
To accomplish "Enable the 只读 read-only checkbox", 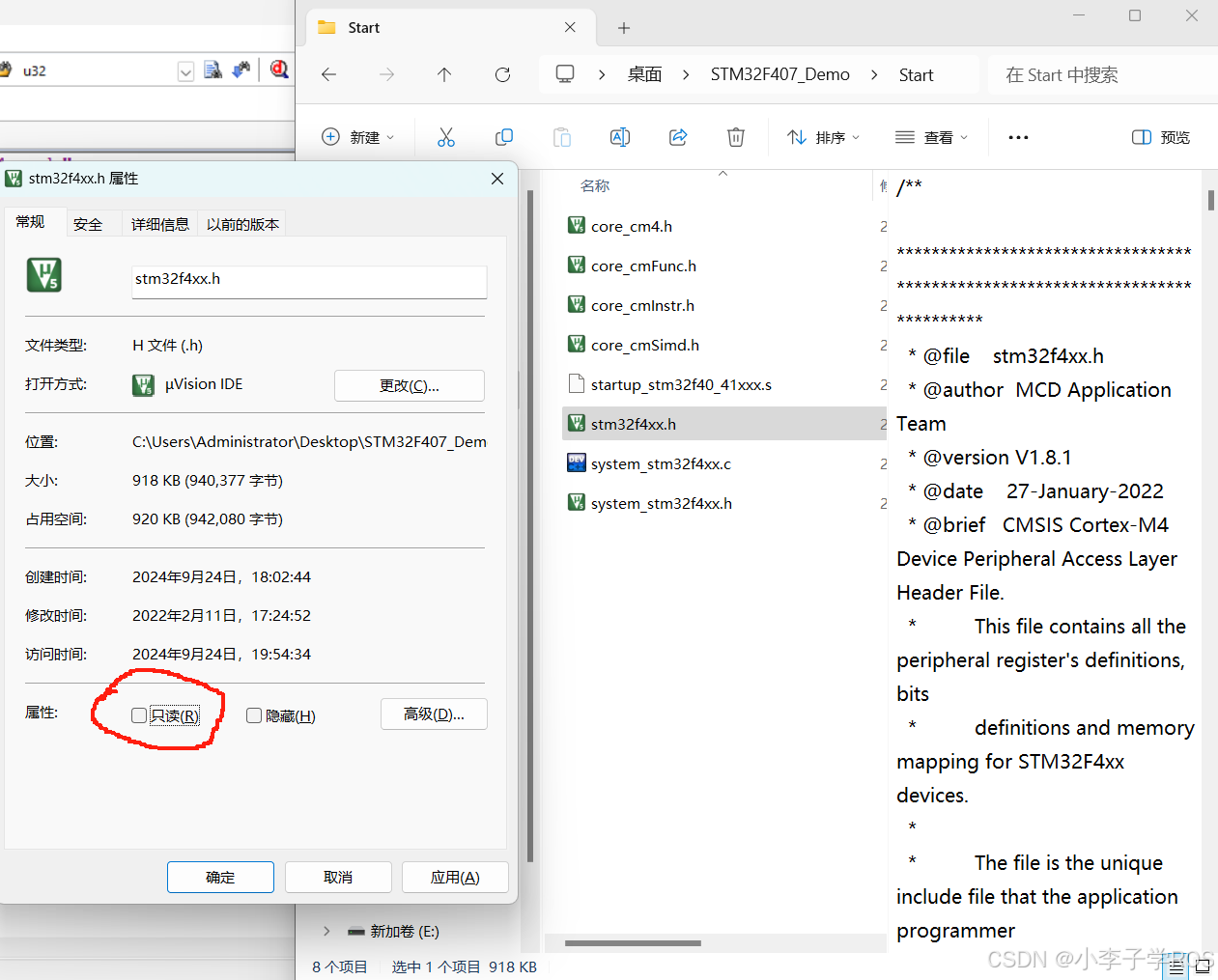I will 138,714.
